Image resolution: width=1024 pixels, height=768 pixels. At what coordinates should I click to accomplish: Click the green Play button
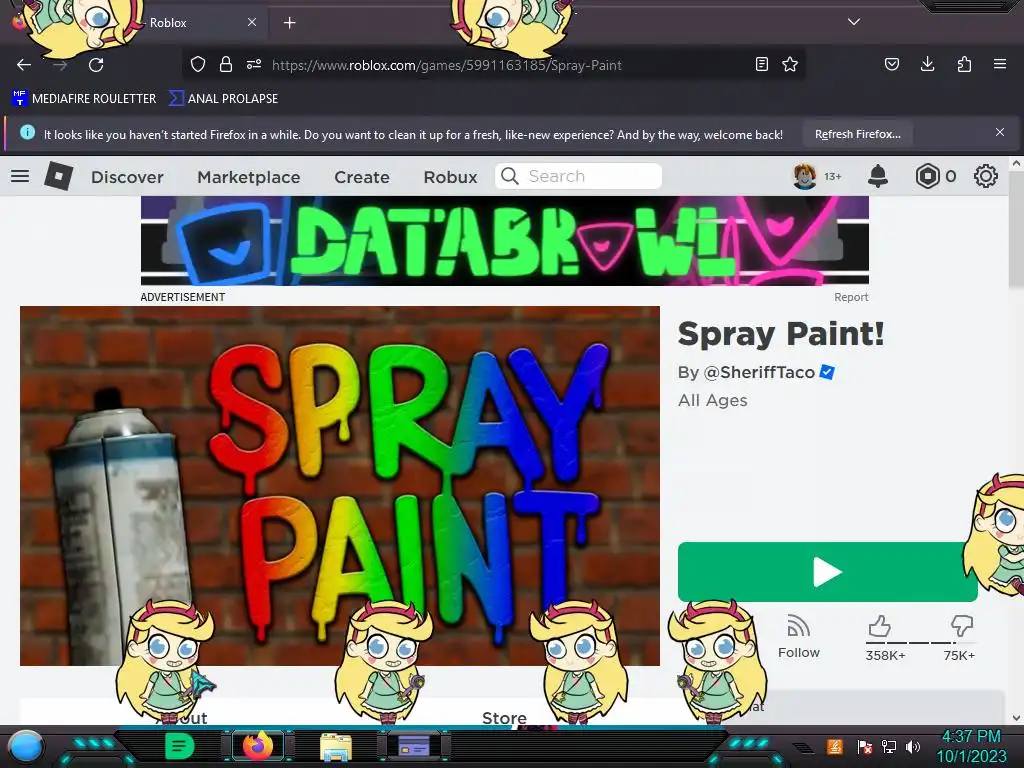[x=827, y=572]
